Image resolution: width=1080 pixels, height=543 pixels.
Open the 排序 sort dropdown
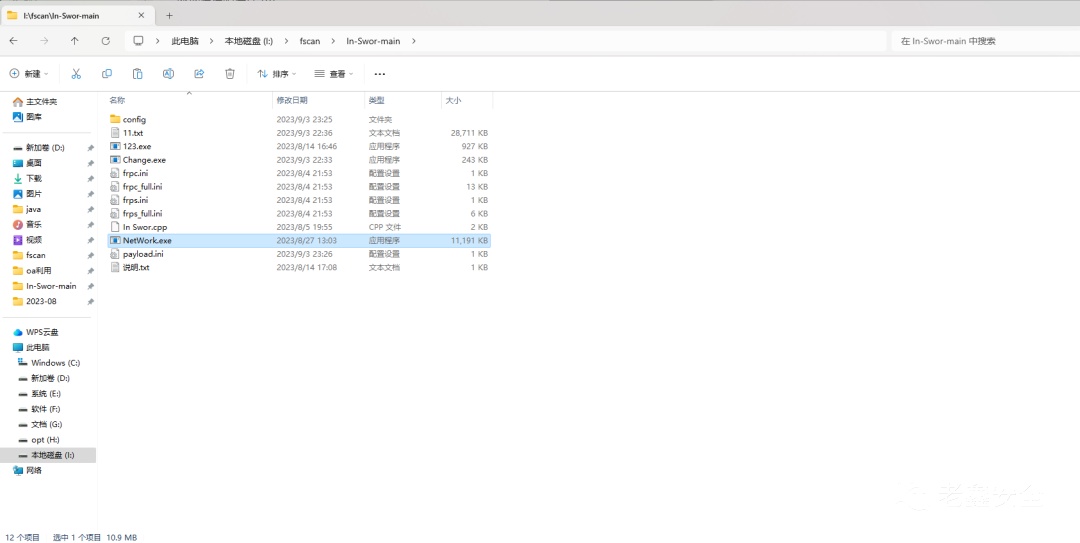276,74
